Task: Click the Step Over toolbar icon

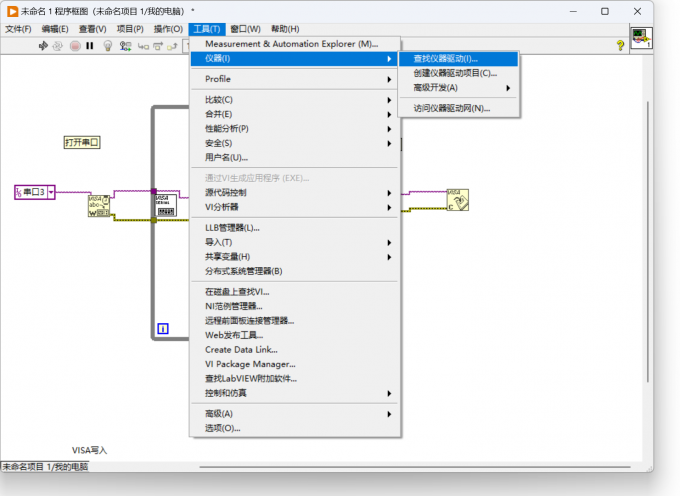Action: 158,46
